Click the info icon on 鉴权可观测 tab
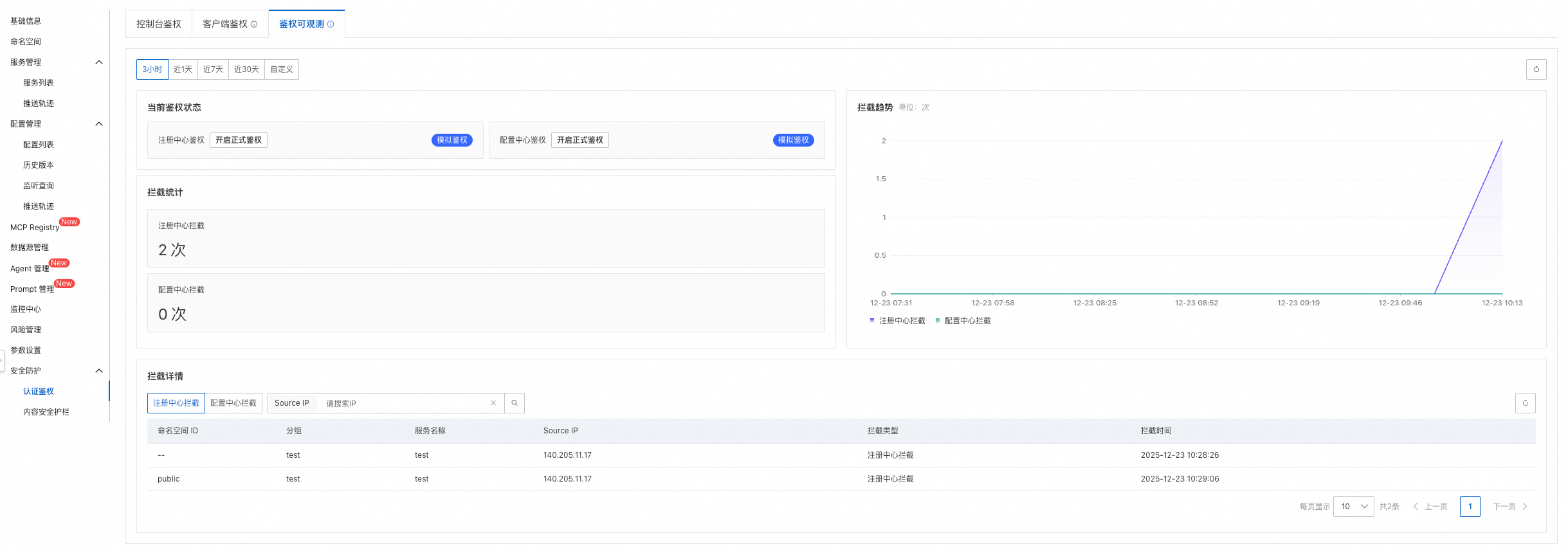Viewport: 1568px width, 551px height. pos(331,24)
